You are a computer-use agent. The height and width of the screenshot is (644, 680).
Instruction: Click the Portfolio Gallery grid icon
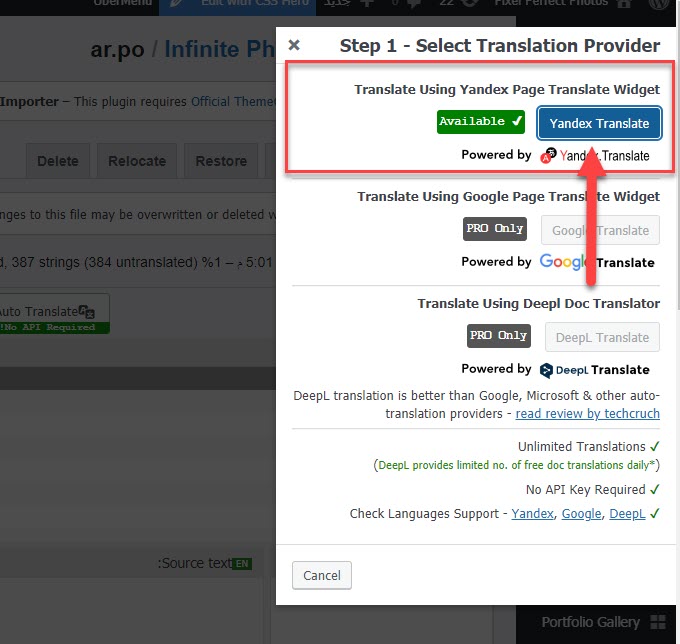pos(658,622)
